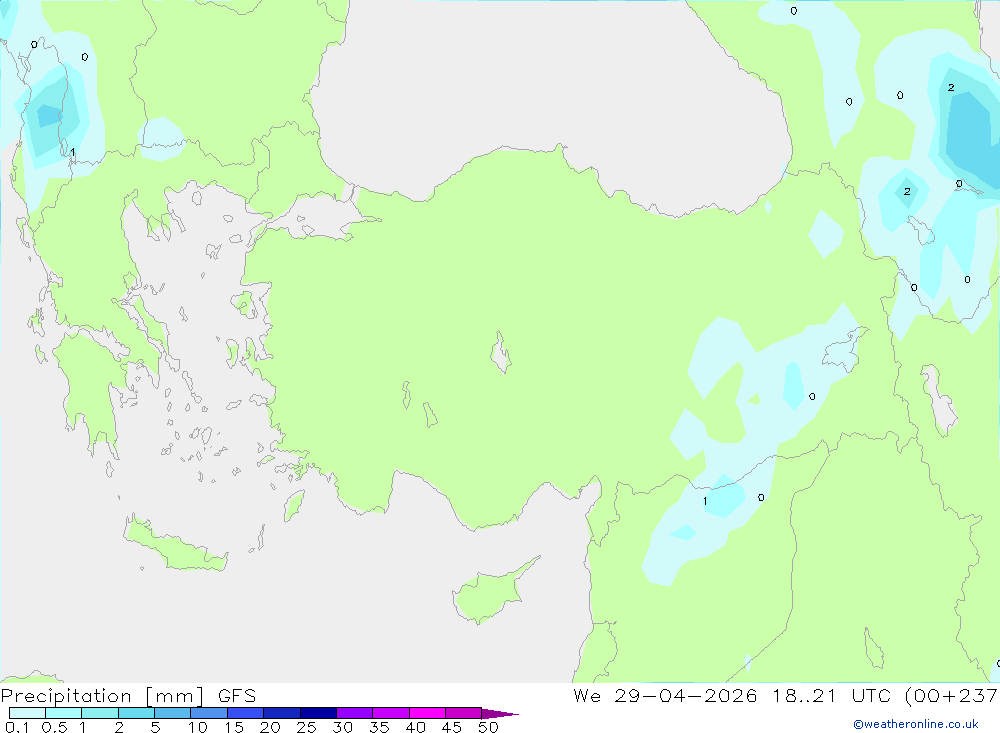Choose the 45–50 mm legend color box

(x=463, y=713)
